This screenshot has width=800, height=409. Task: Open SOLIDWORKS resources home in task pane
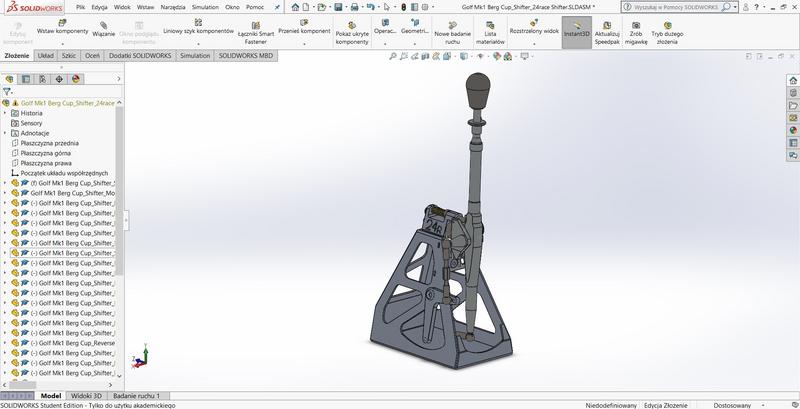(x=793, y=81)
